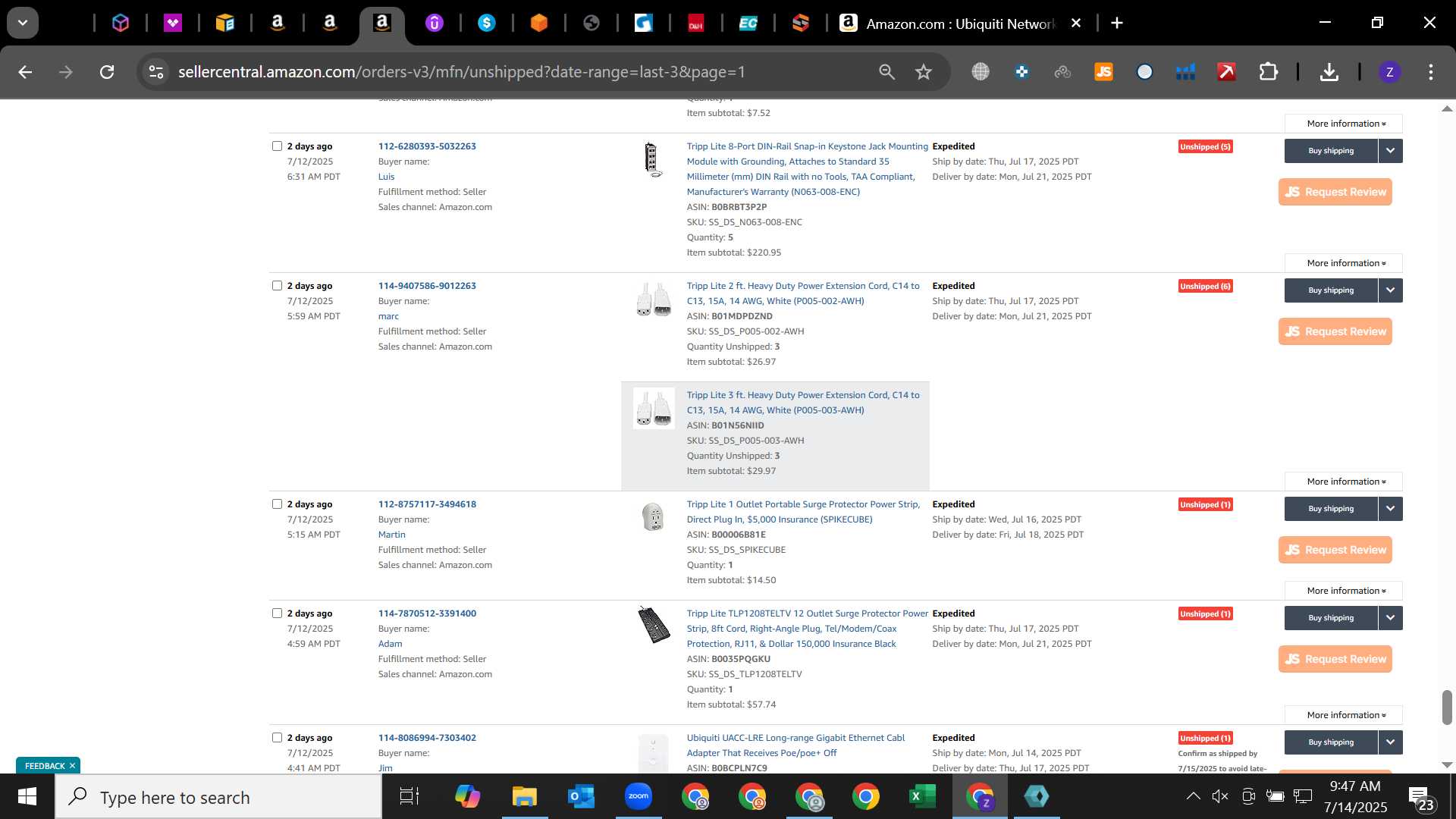The image size is (1456, 819).
Task: Select order 114-8086994-7303402 checkbox
Action: point(277,738)
